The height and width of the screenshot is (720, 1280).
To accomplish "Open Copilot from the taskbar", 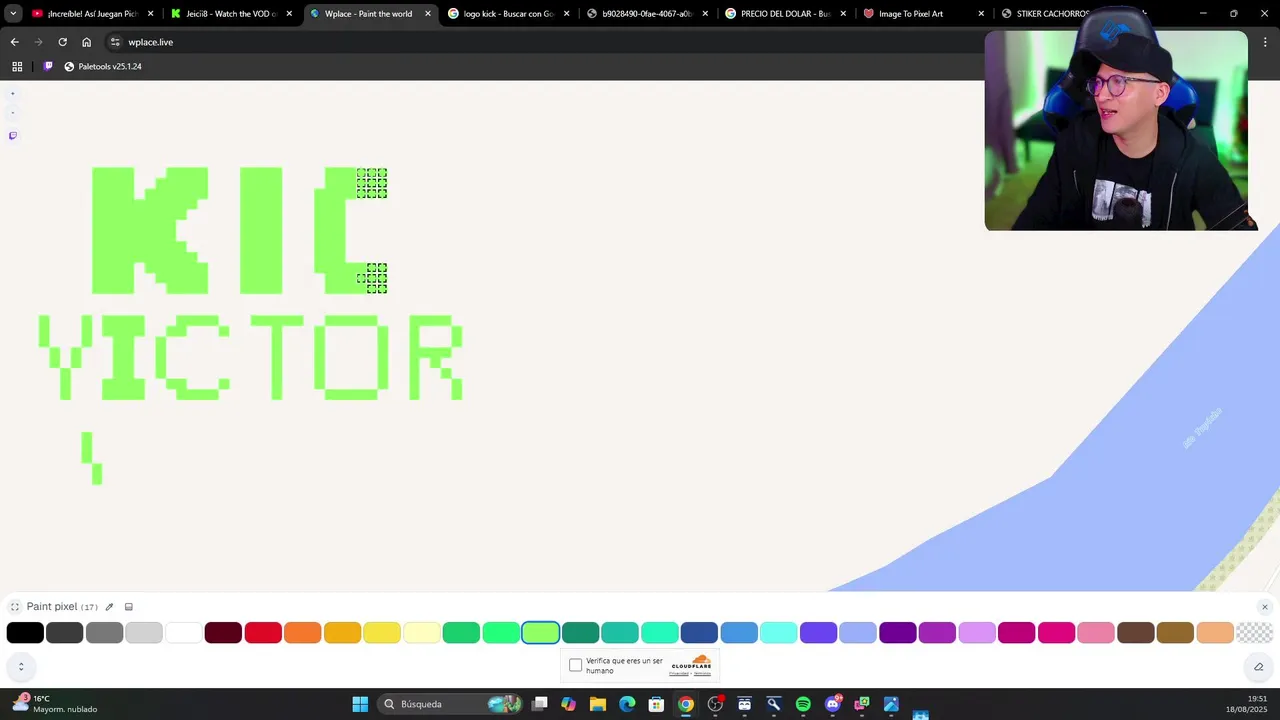I will click(x=569, y=704).
